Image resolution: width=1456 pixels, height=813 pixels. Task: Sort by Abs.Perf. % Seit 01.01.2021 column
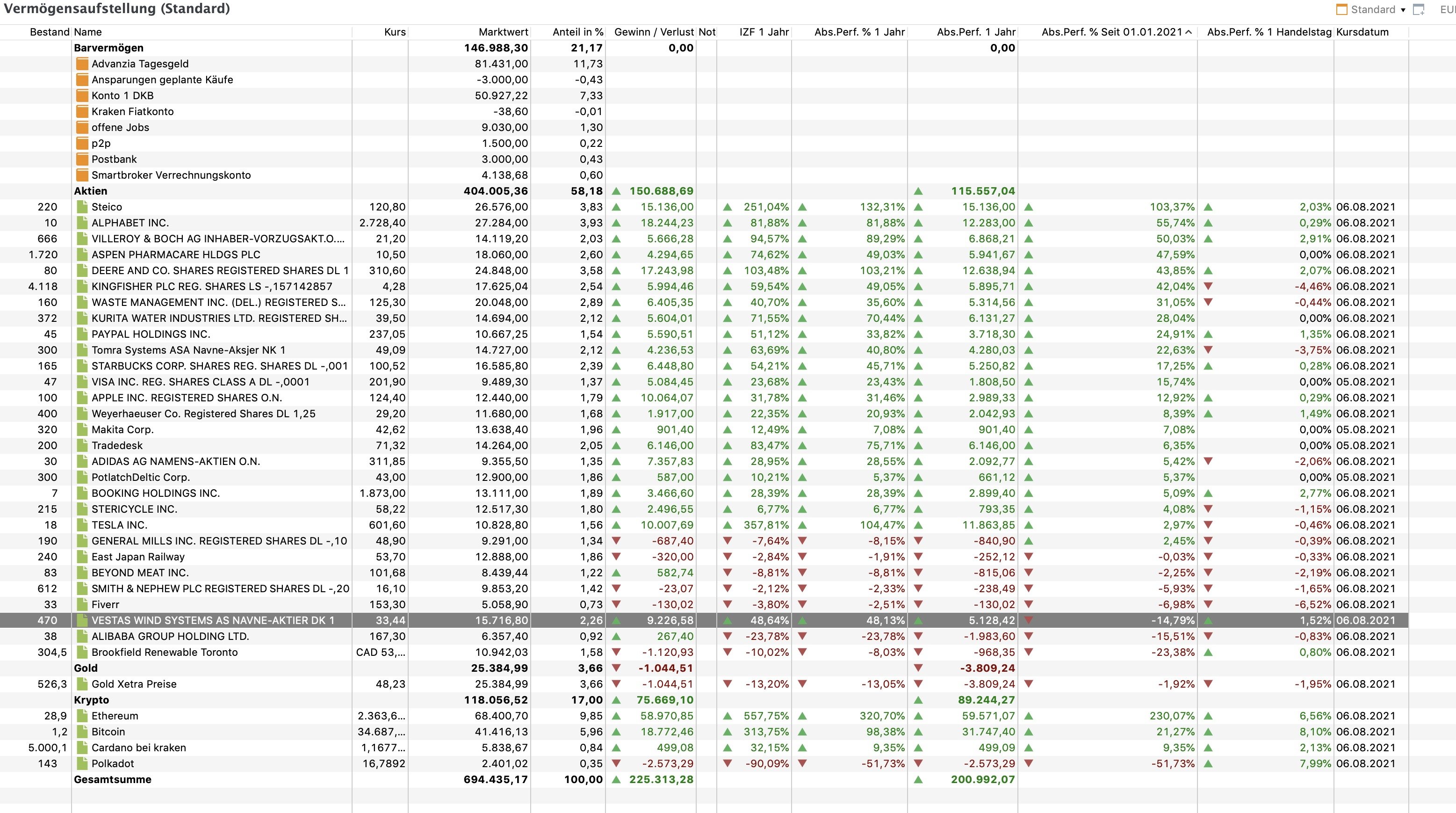[1111, 32]
